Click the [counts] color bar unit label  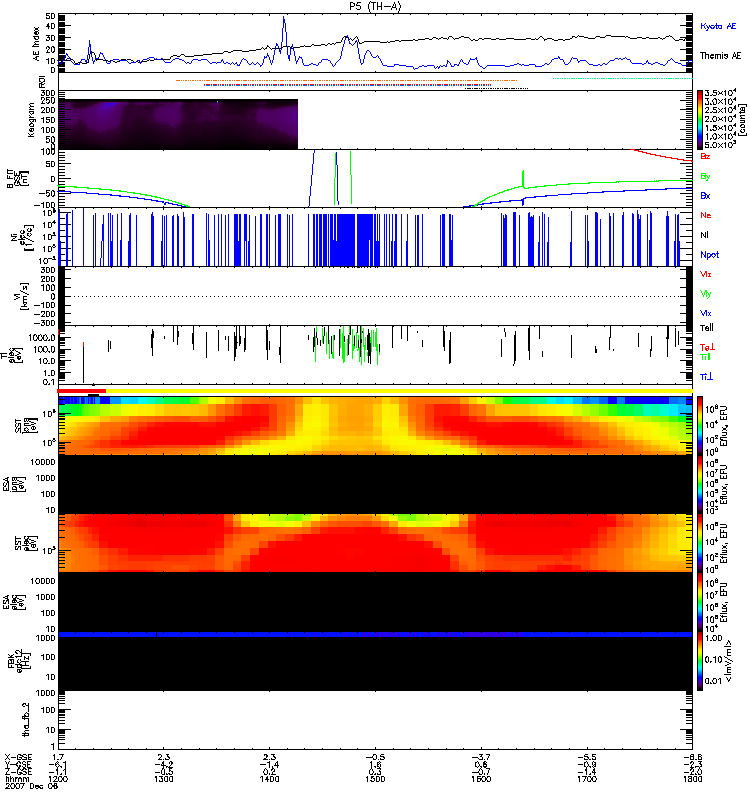(743, 120)
